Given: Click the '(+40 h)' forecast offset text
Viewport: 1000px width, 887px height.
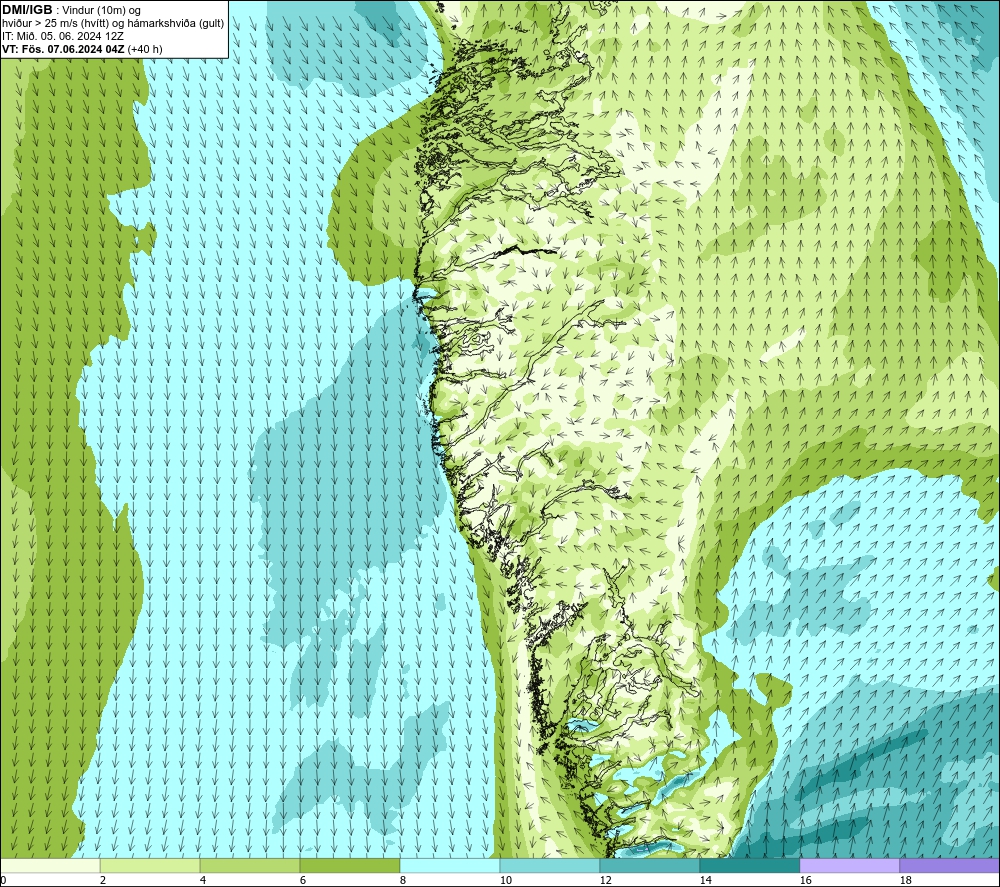Looking at the screenshot, I should 145,49.
